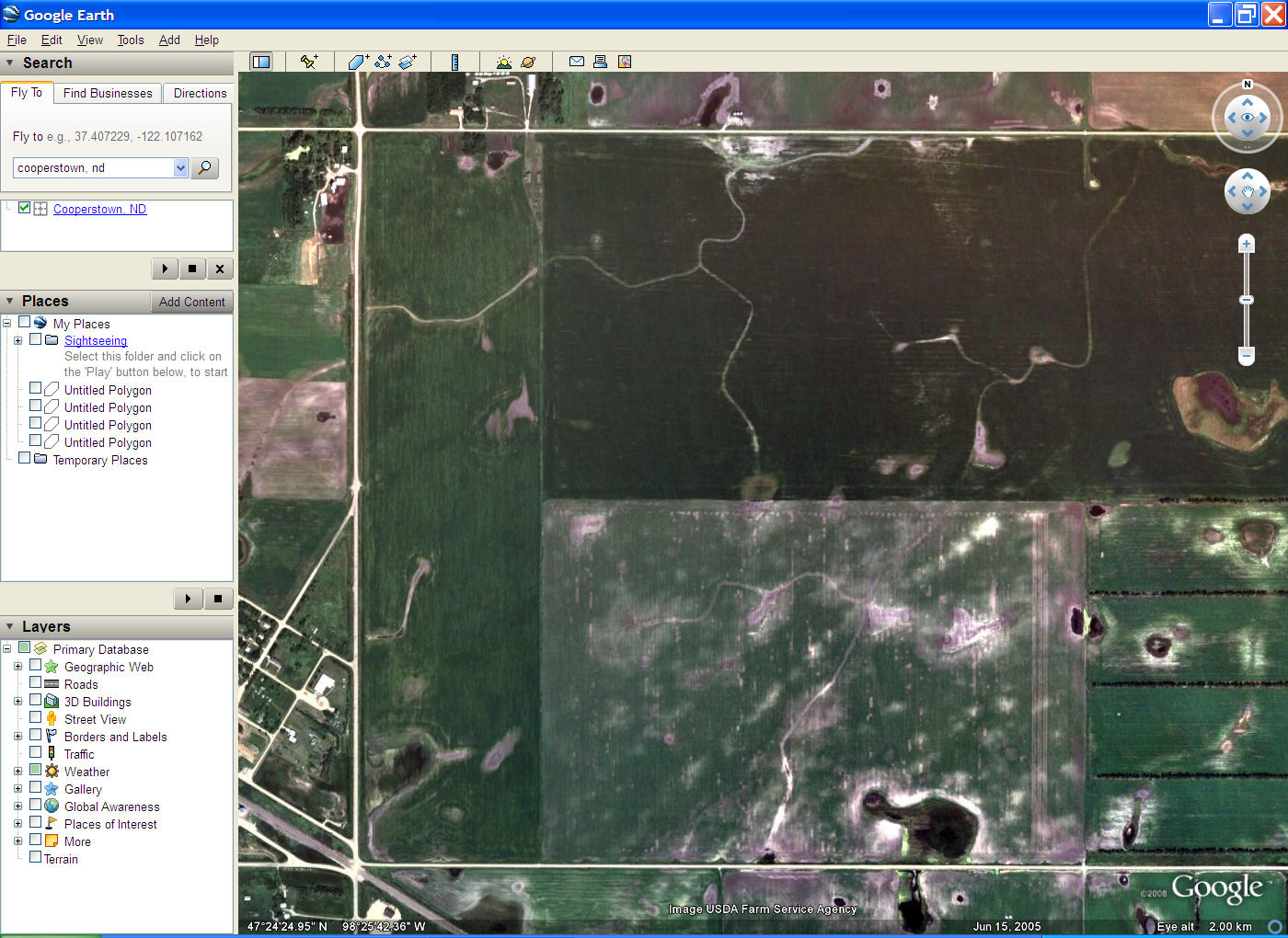Collapse the Search panel
This screenshot has width=1288, height=938.
10,63
